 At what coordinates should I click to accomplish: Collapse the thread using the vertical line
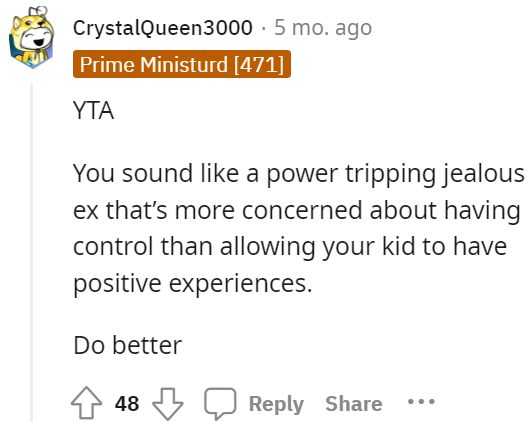32,252
